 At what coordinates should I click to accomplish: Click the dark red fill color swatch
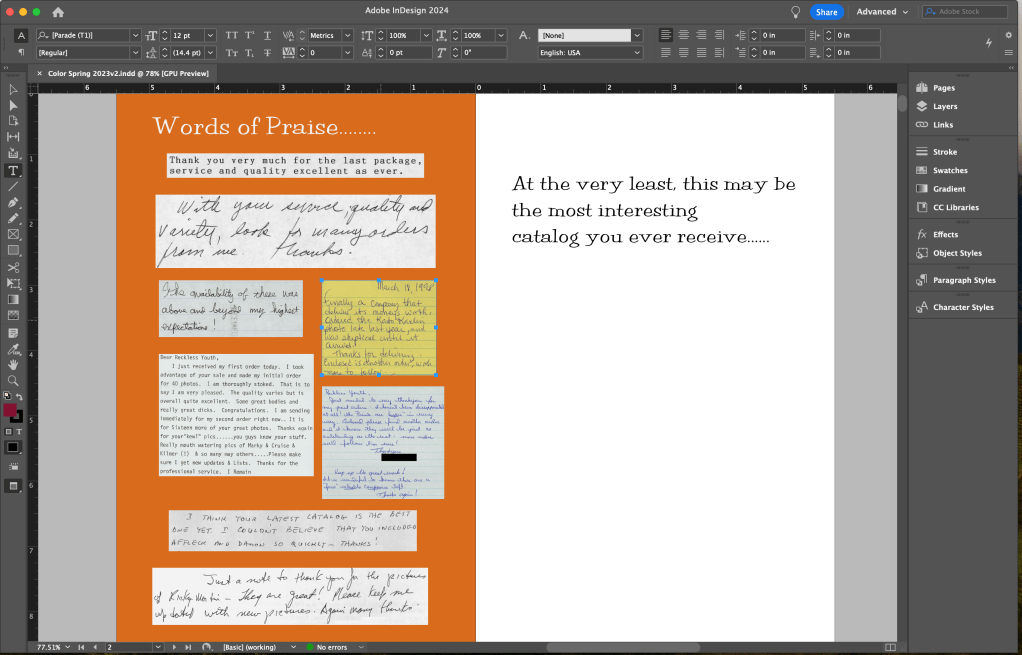click(11, 410)
